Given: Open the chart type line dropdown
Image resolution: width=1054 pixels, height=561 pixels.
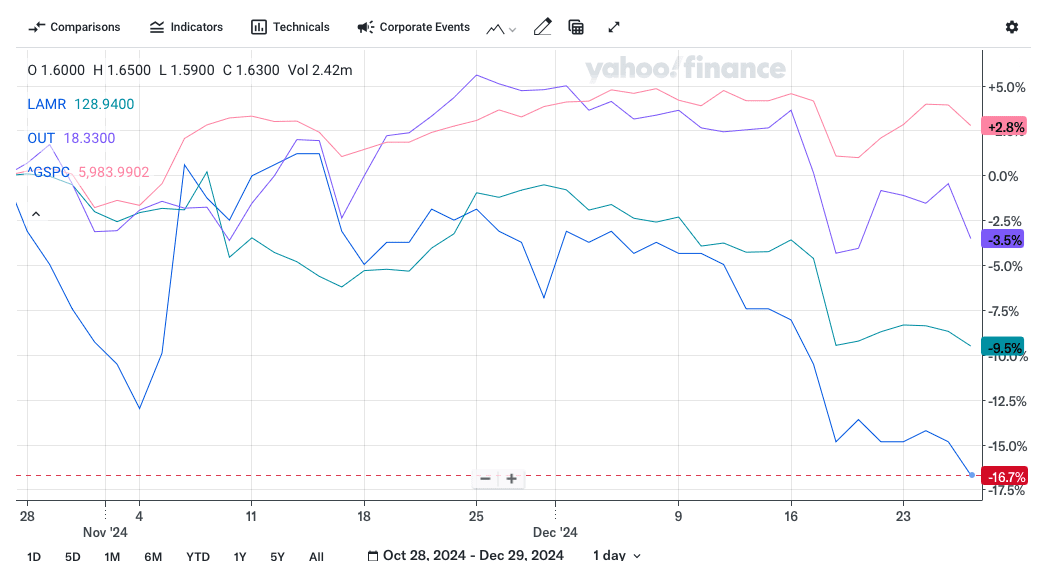Looking at the screenshot, I should pyautogui.click(x=501, y=29).
